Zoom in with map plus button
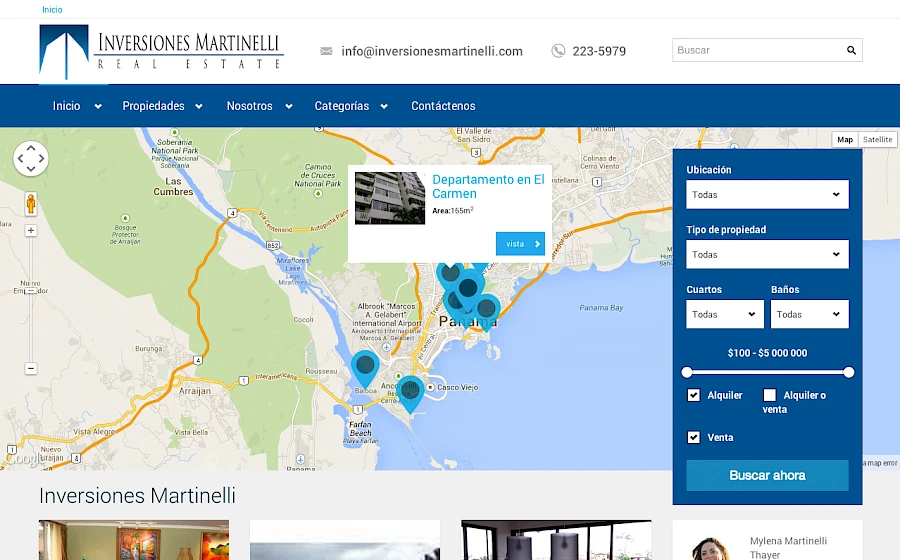 tap(31, 231)
